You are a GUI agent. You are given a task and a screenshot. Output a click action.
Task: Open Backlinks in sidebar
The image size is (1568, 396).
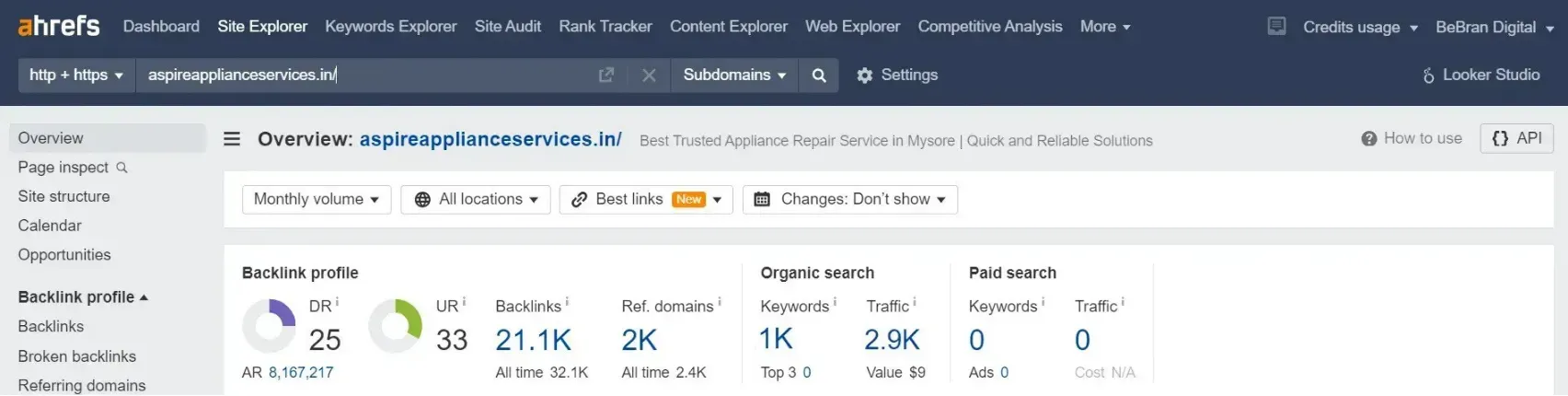51,326
